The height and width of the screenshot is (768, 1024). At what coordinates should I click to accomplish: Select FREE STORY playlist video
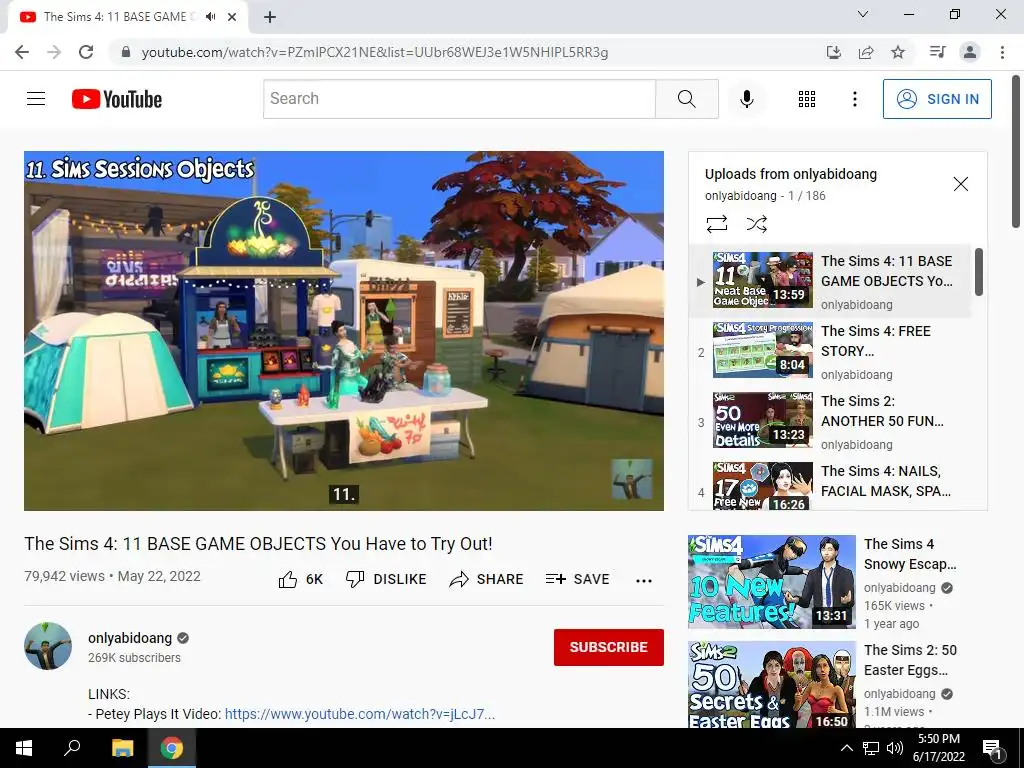830,351
